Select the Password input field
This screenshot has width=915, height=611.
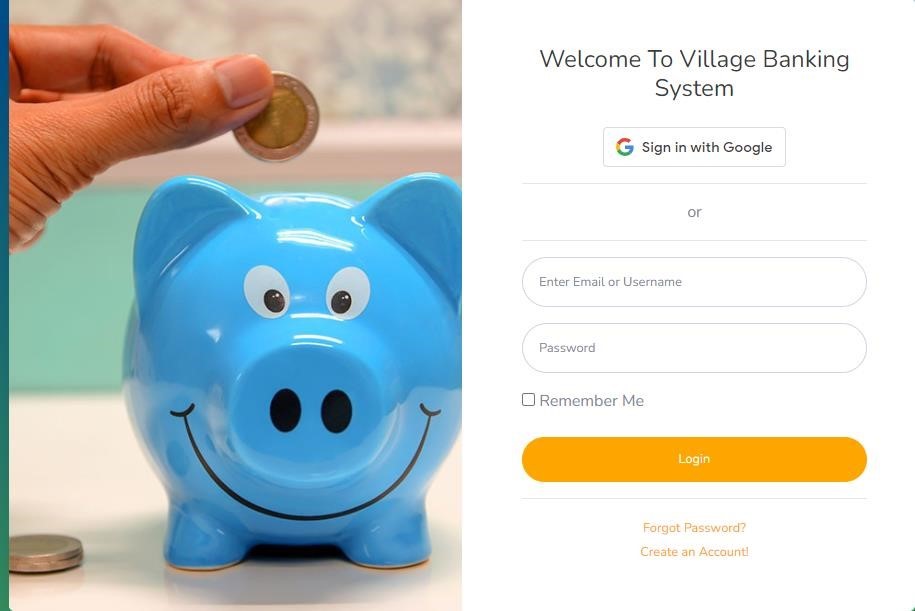click(x=694, y=348)
